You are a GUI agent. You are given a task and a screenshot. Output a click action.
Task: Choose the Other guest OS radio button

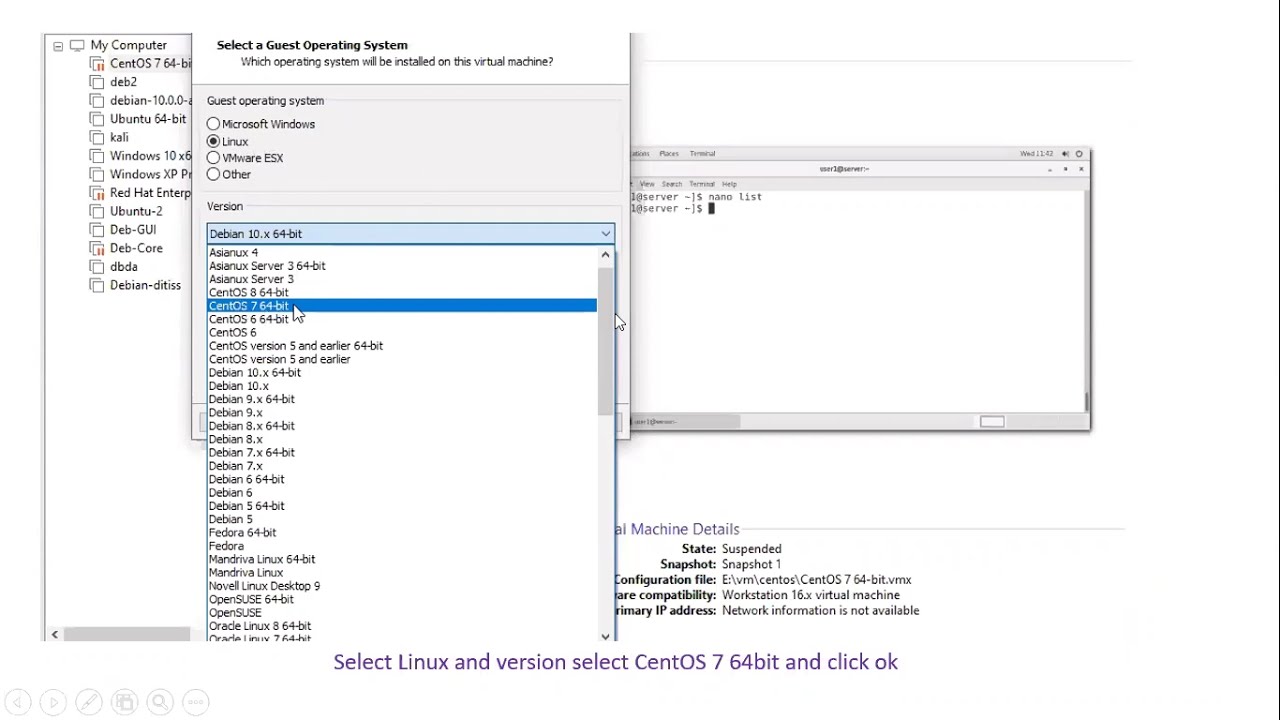point(213,174)
